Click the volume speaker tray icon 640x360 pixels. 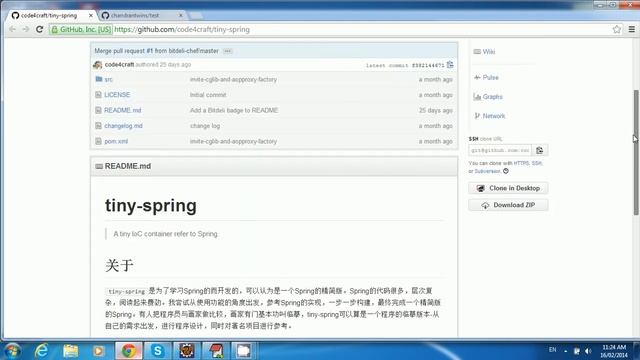588,351
